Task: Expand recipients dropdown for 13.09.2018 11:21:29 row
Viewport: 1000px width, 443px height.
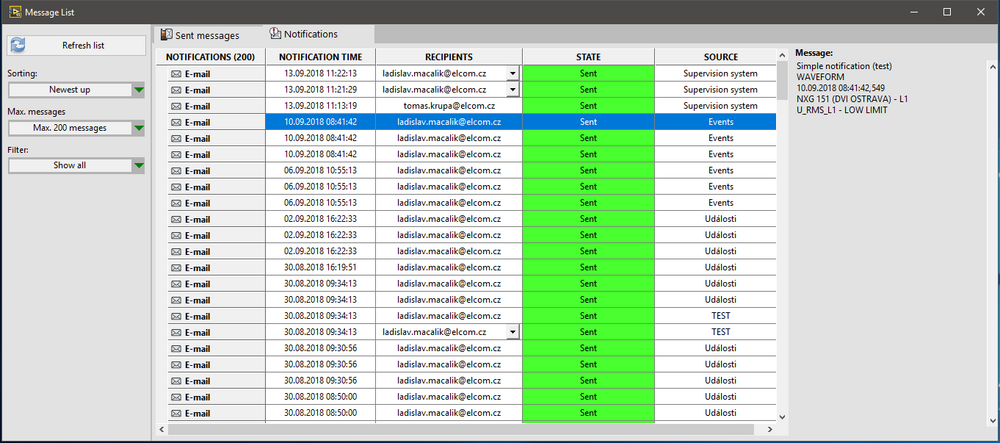Action: pyautogui.click(x=513, y=90)
